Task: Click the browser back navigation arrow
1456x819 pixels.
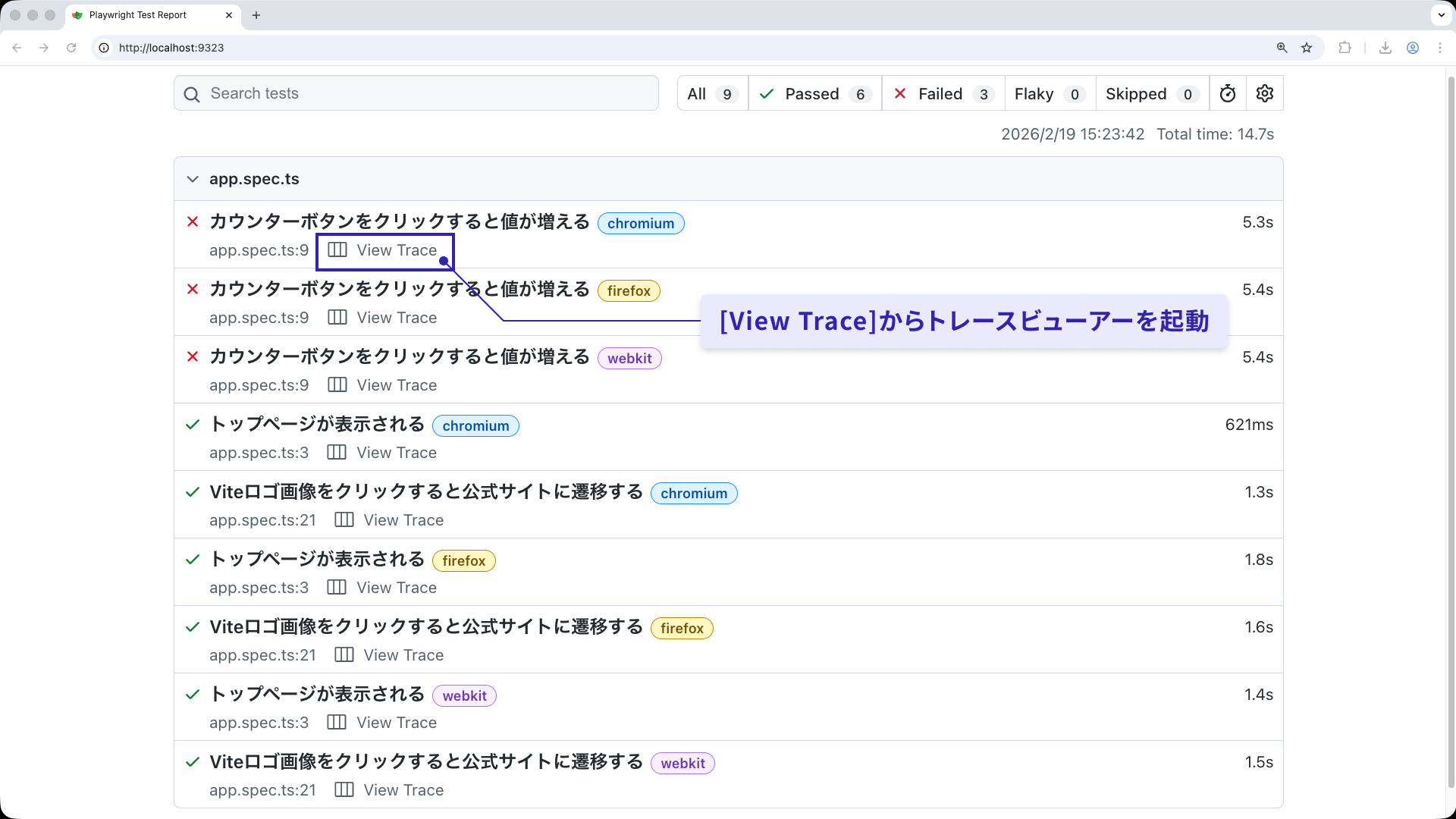Action: click(x=17, y=47)
